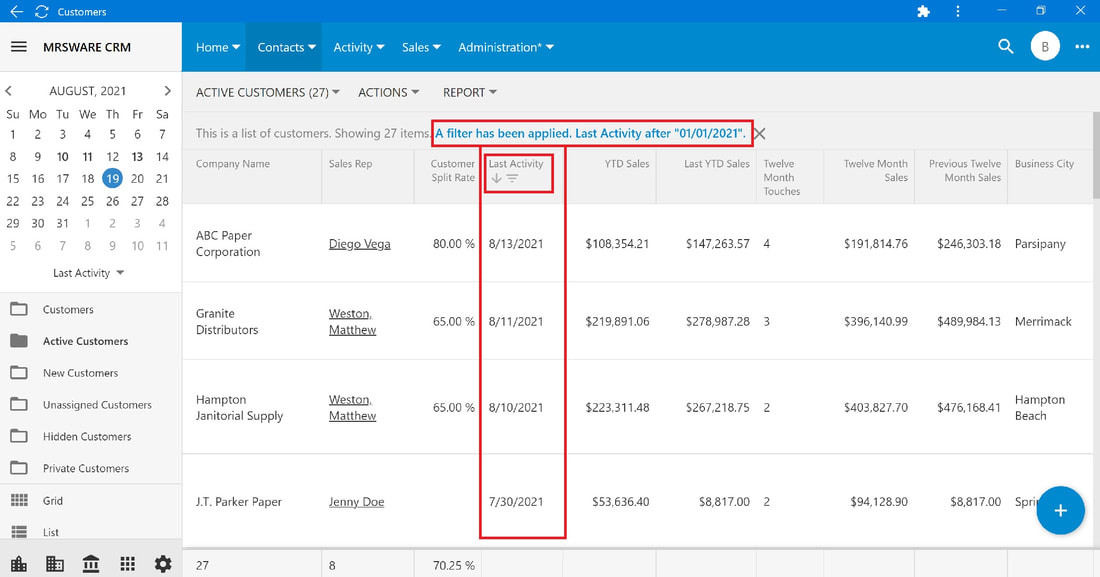Screen dimensions: 1100x577
Task: Open the Active Customers (27) view dropdown
Action: (x=267, y=93)
